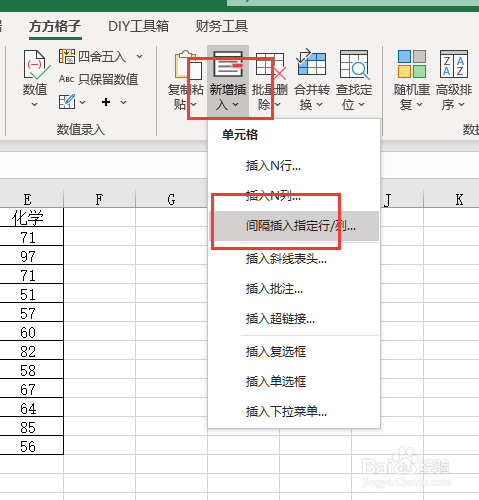Choose 插入复选框 menu item
This screenshot has width=479, height=500.
tap(294, 351)
